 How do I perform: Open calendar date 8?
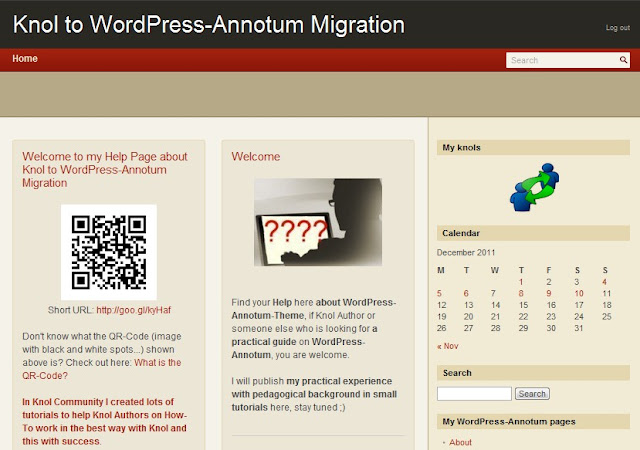pyautogui.click(x=521, y=293)
